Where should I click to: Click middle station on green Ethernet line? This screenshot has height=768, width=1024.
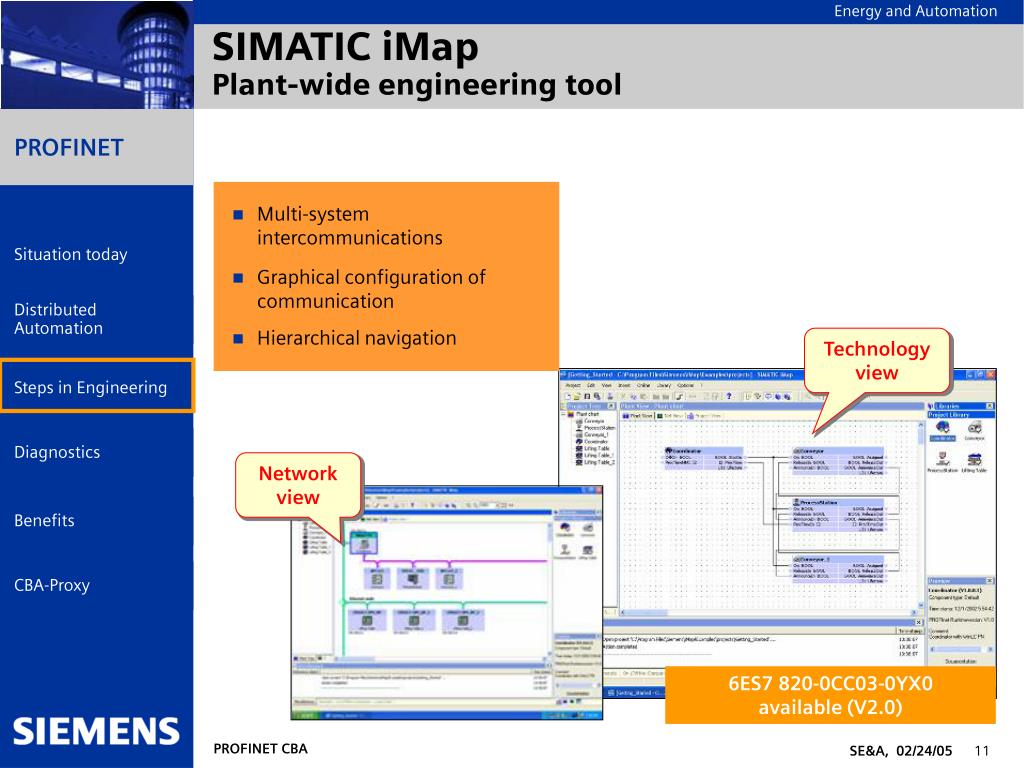click(x=414, y=620)
